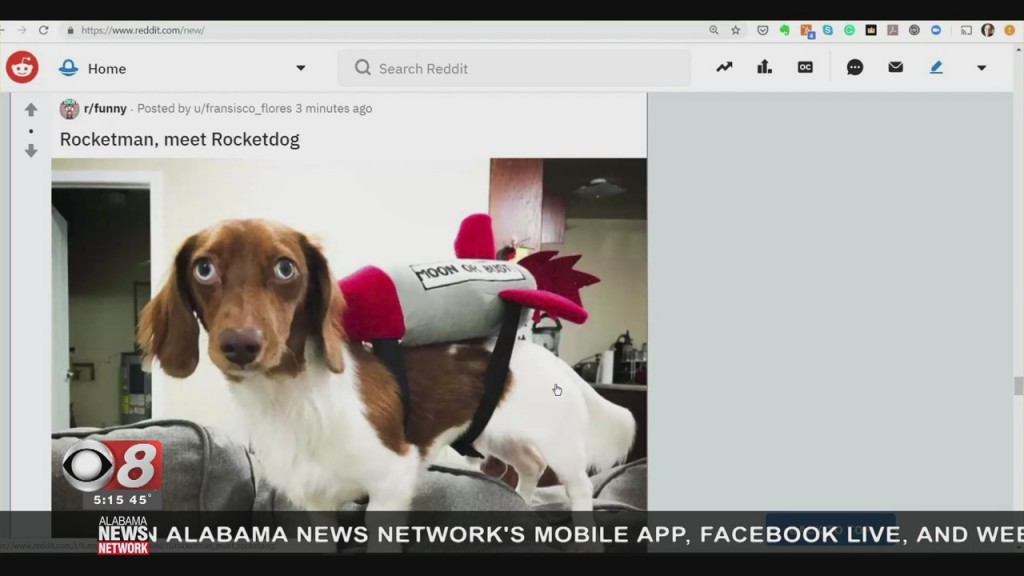Open the Original Content OC icon

pos(805,67)
